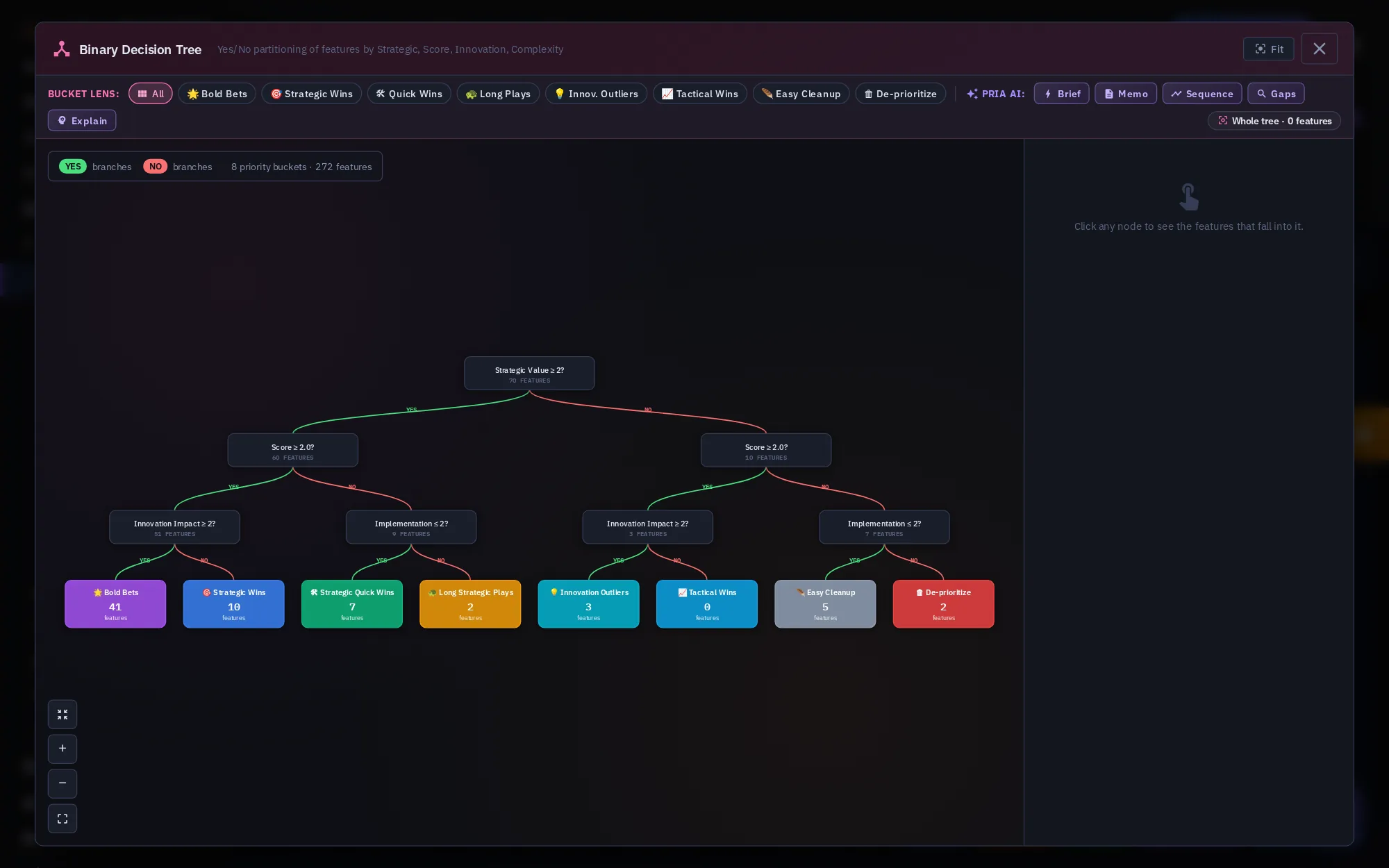Screen dimensions: 1389x868
Task: Click the Fit view button
Action: point(1268,49)
